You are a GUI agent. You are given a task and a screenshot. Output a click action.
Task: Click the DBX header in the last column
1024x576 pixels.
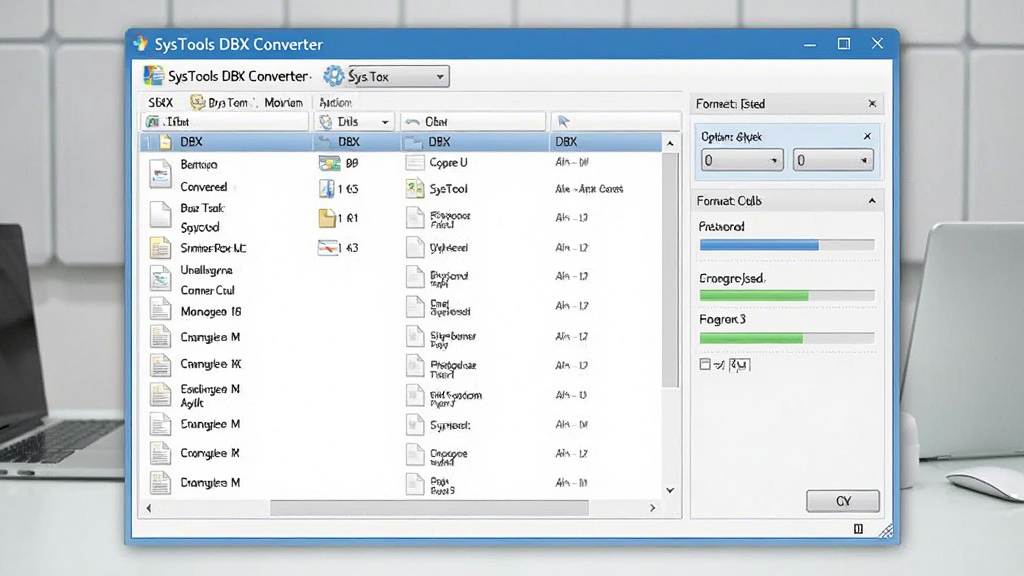point(566,142)
